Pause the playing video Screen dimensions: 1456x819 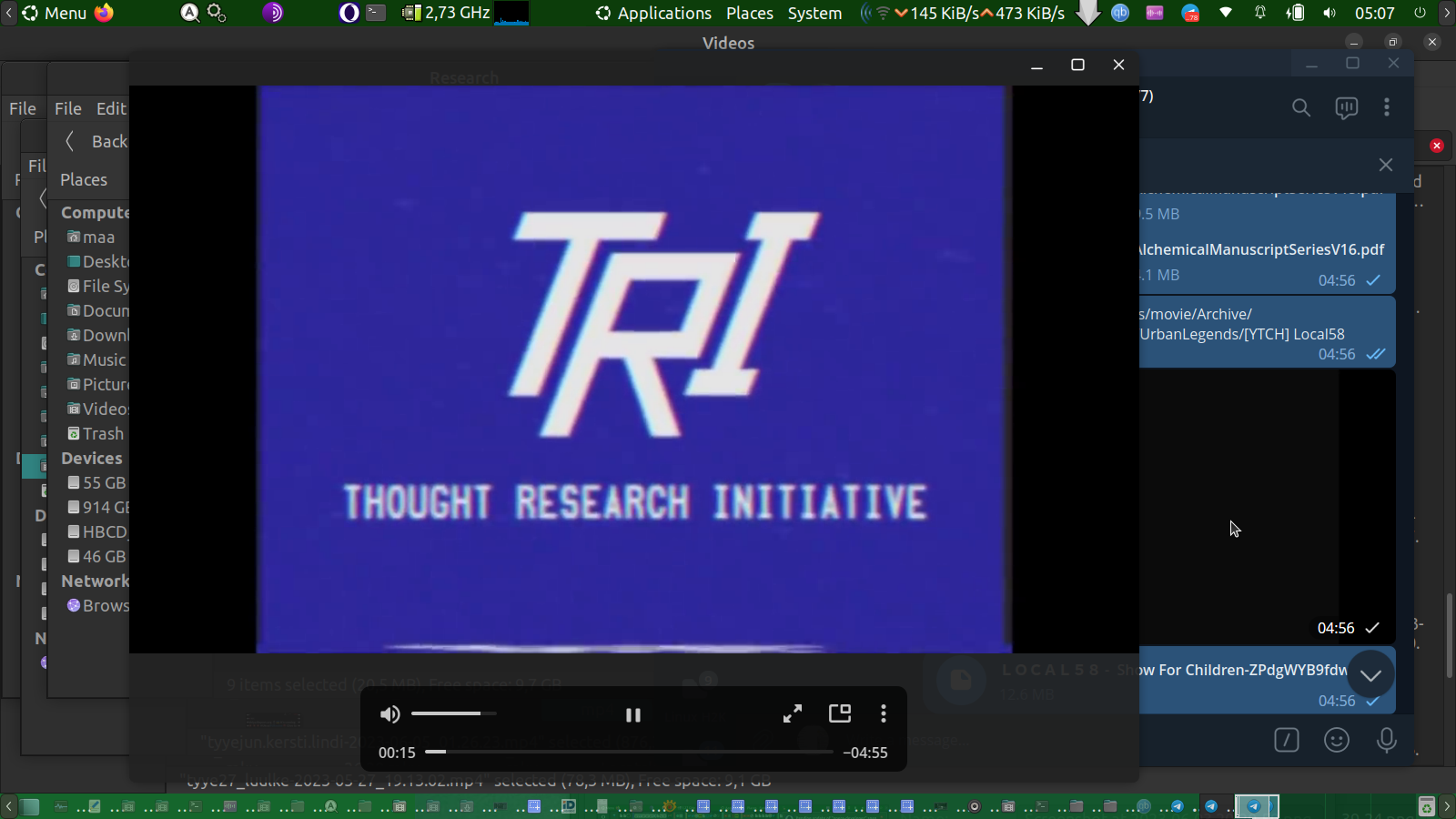(633, 715)
